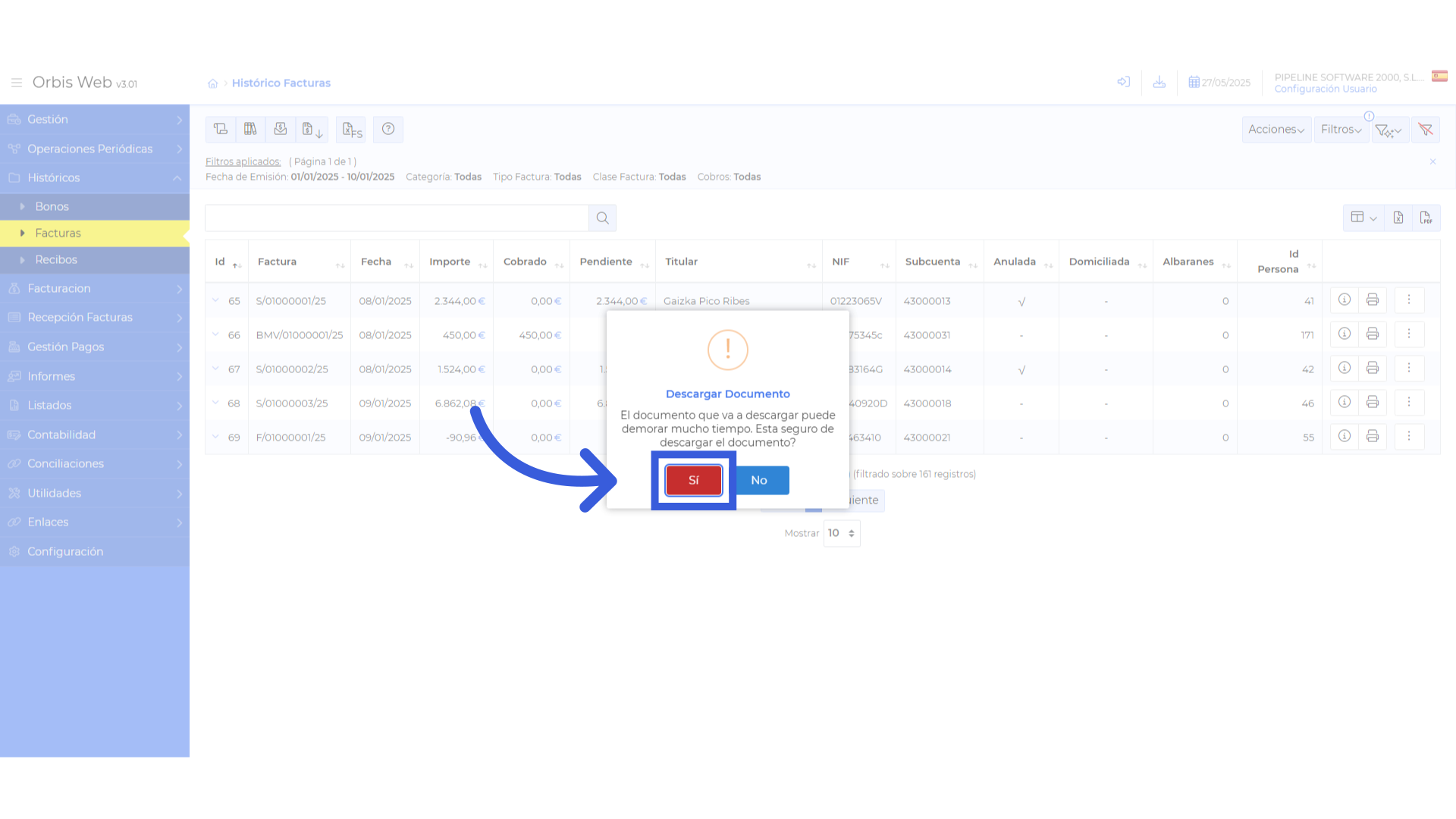1456x819 pixels.
Task: Open the help question mark icon
Action: (388, 129)
